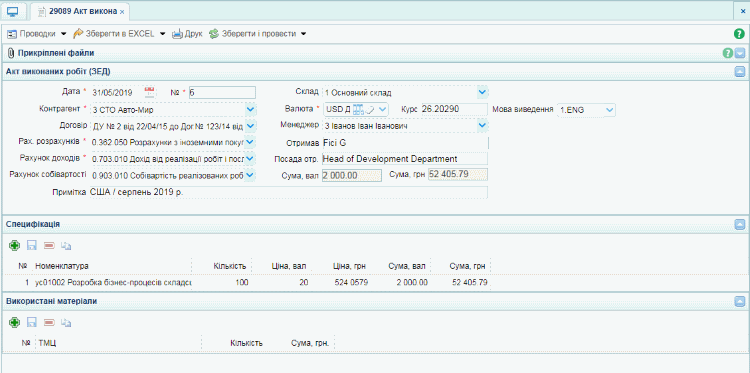750x373 pixels.
Task: Add a row in Використані матеріали with green plus
Action: (14, 323)
